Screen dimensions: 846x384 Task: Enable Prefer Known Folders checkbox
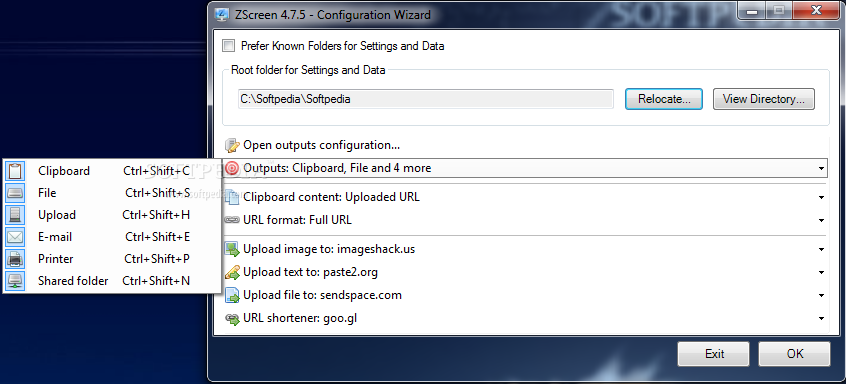click(x=229, y=46)
